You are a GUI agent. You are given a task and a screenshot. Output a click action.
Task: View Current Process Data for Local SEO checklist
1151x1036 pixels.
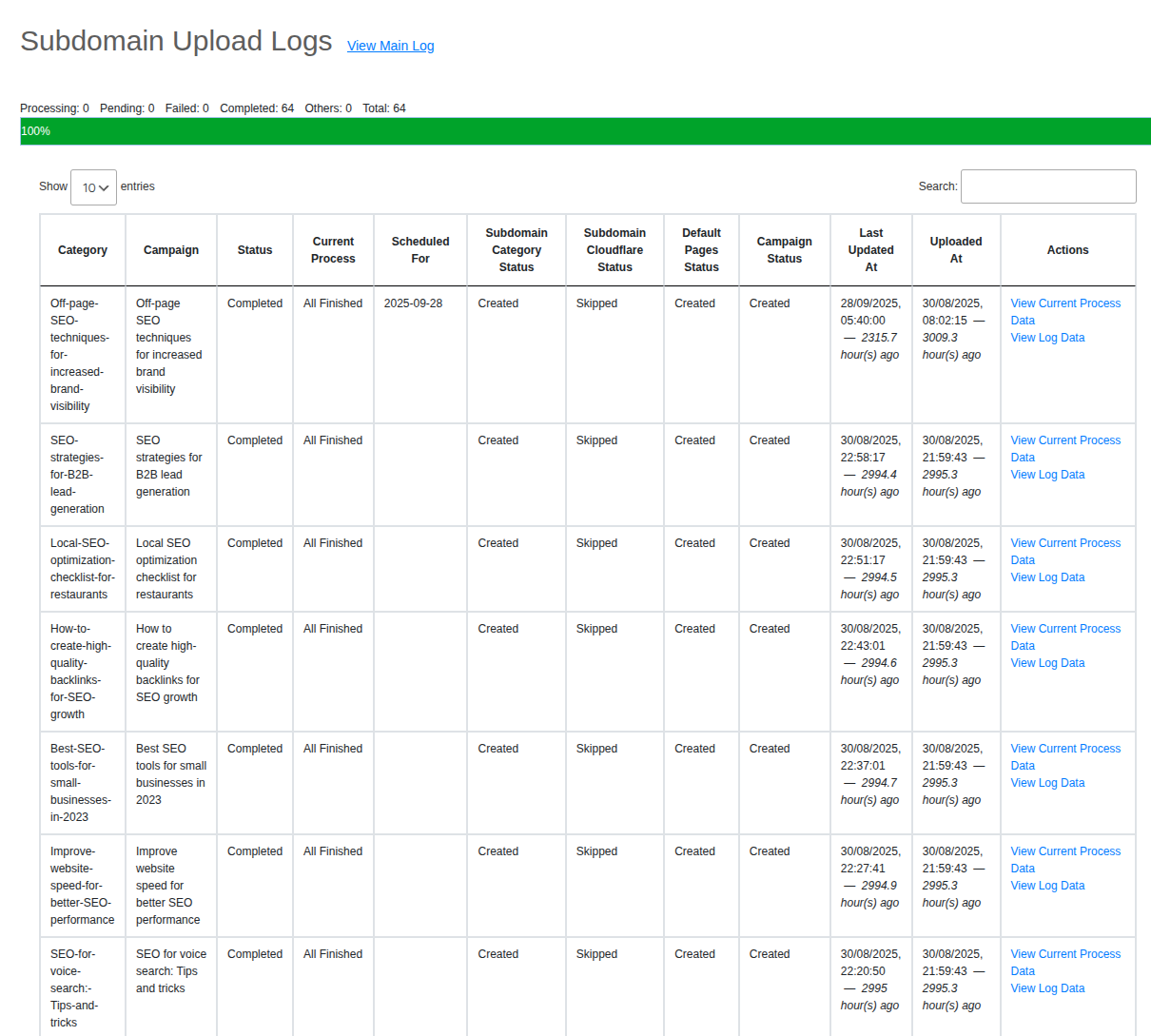1064,544
